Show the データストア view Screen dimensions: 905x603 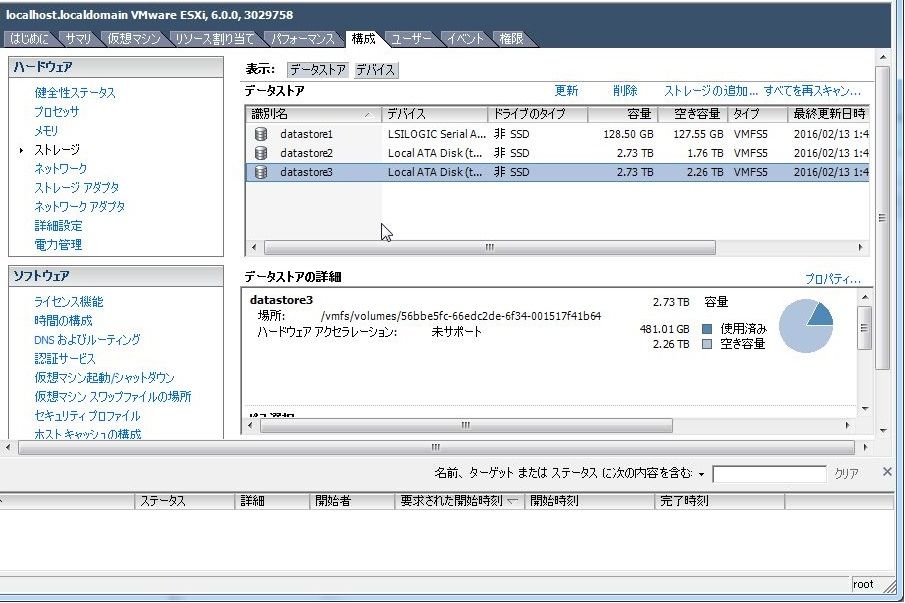coord(318,70)
